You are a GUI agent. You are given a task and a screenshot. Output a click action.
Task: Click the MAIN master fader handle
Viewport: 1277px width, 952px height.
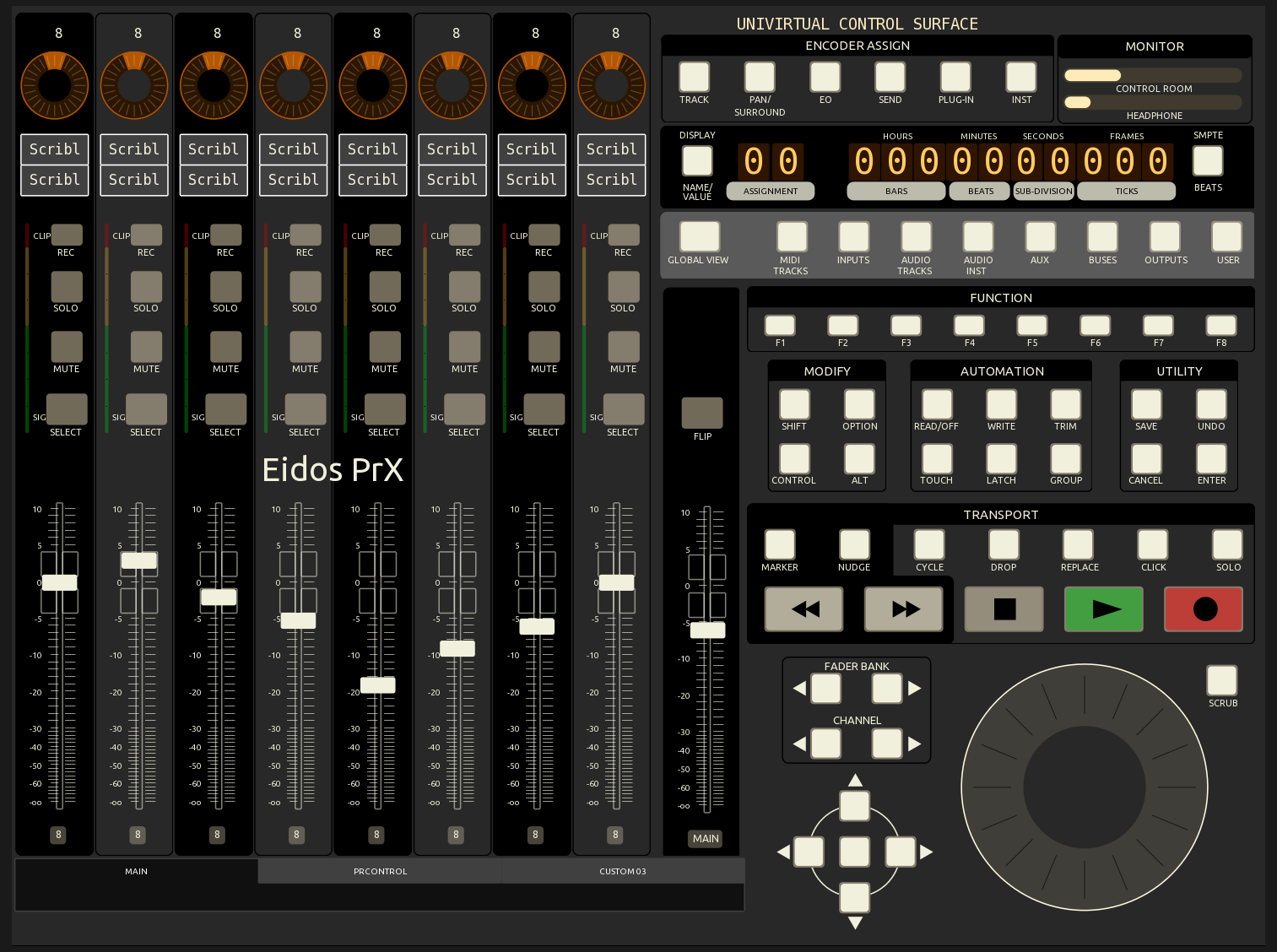click(x=707, y=630)
